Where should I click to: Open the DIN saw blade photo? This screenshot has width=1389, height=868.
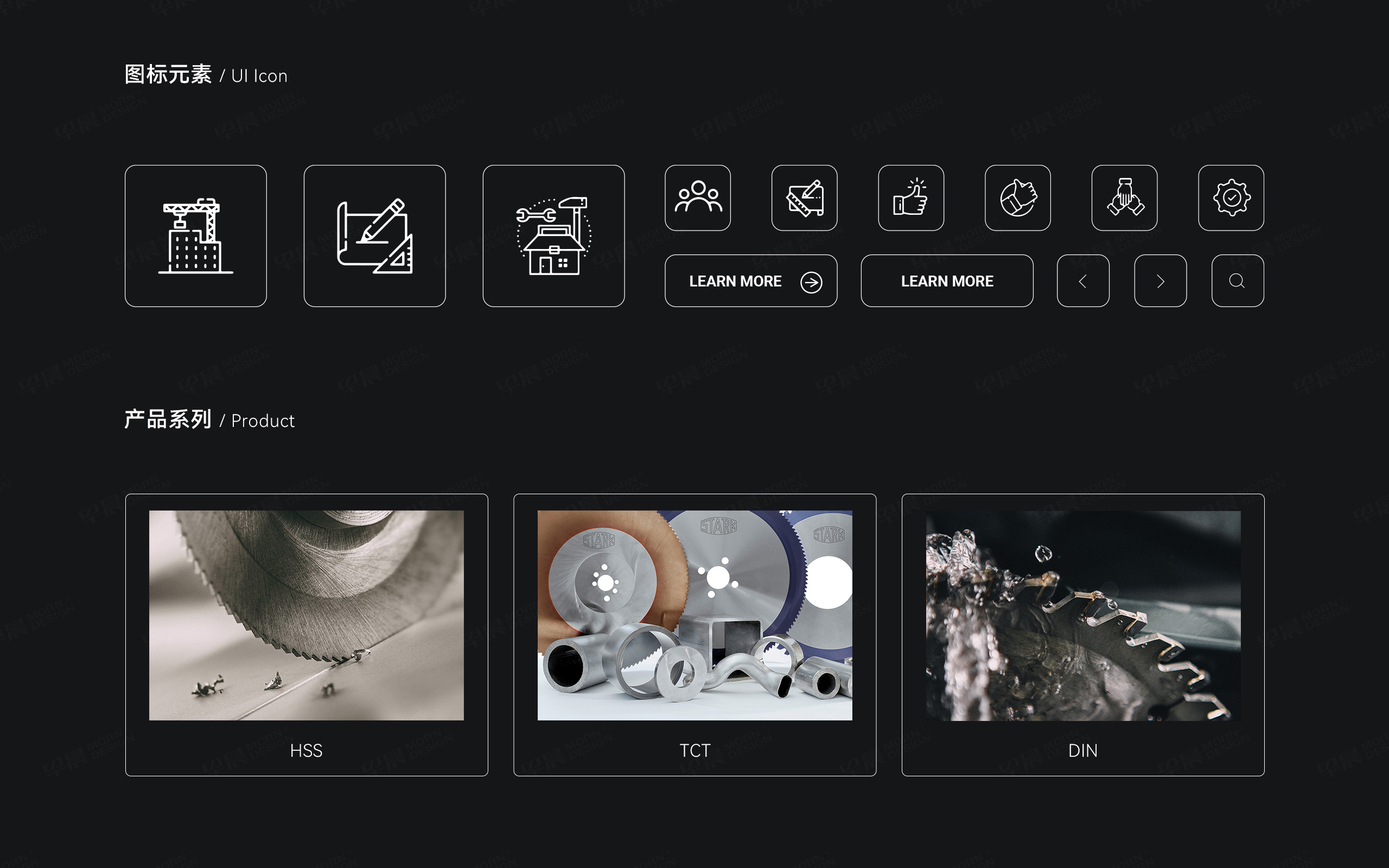(1082, 615)
